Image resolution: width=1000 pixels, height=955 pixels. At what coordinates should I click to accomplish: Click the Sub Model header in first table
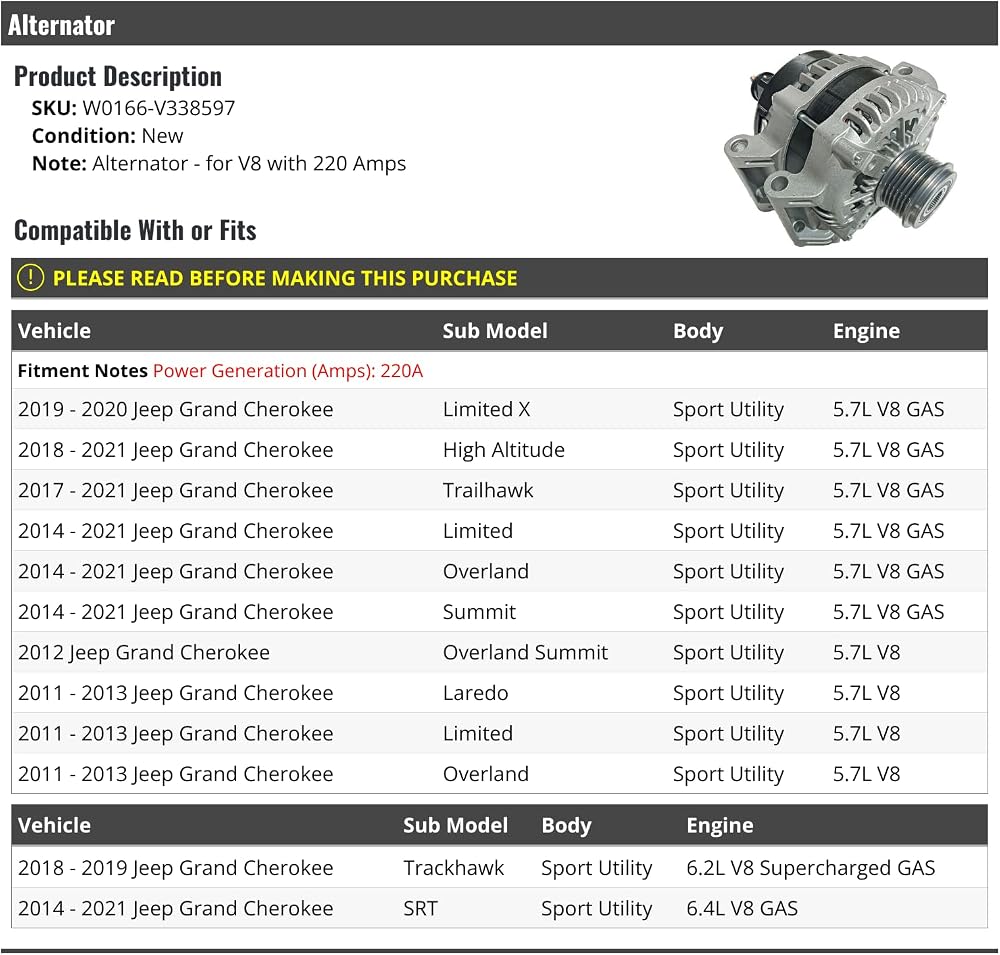pos(495,330)
